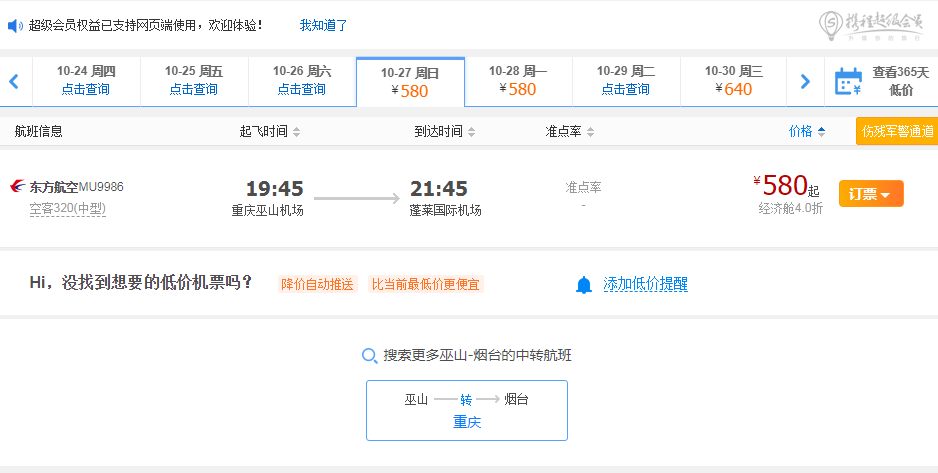Select the 10-28 周一 date tab
This screenshot has width=938, height=473.
point(518,81)
